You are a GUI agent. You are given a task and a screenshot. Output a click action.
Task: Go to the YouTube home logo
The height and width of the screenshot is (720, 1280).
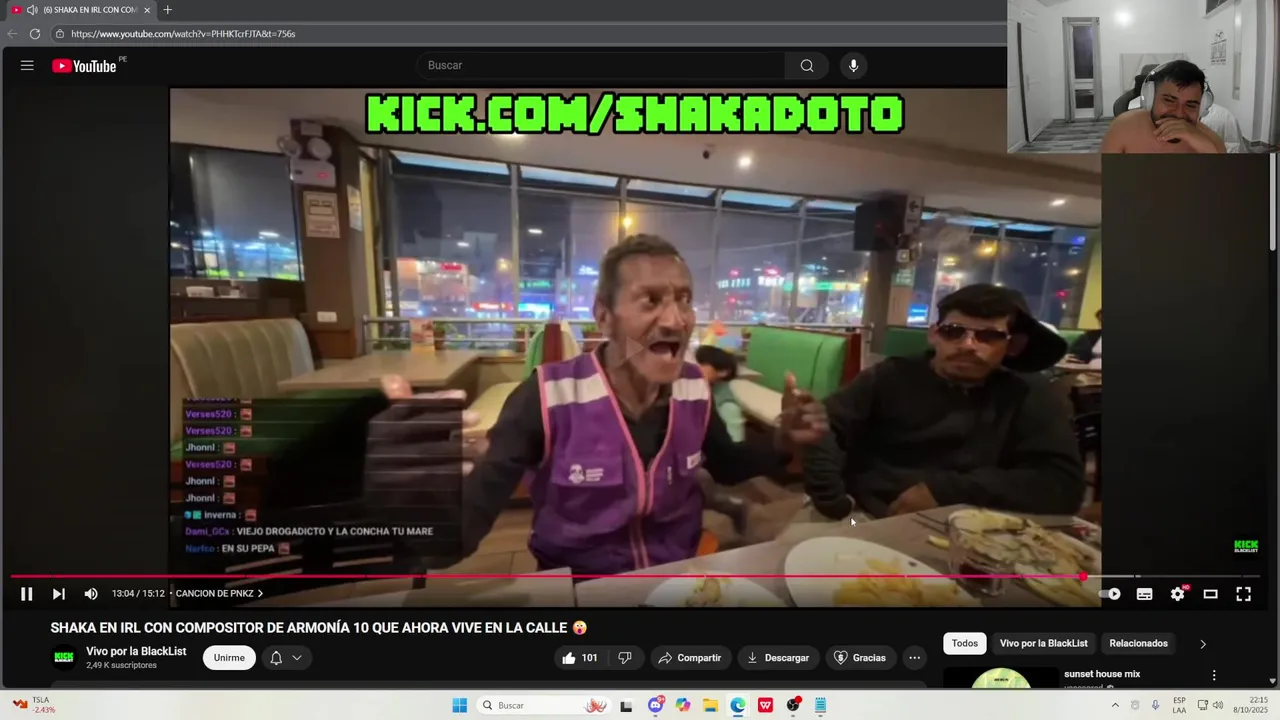85,66
